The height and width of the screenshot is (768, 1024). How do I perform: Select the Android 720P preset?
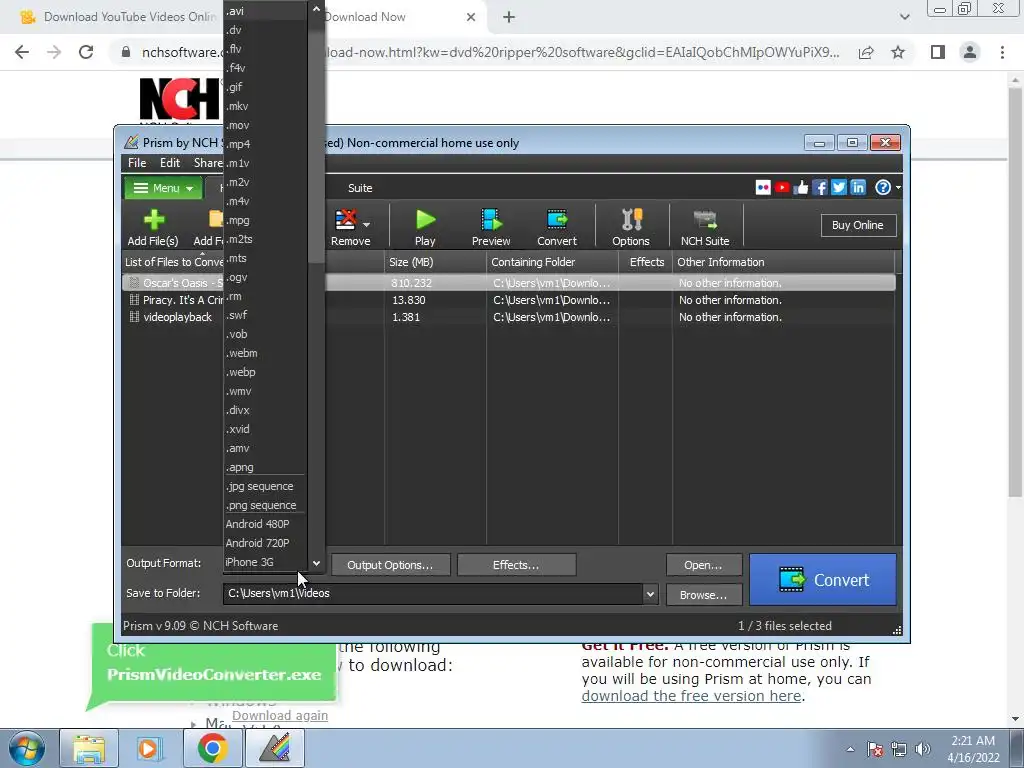[265, 543]
